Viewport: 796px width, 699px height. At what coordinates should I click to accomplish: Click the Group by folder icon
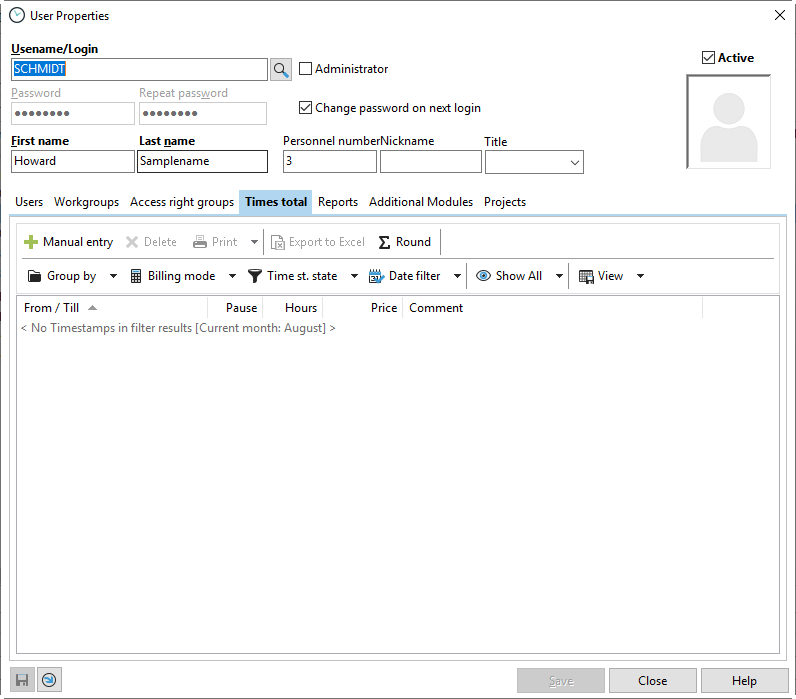click(x=34, y=276)
